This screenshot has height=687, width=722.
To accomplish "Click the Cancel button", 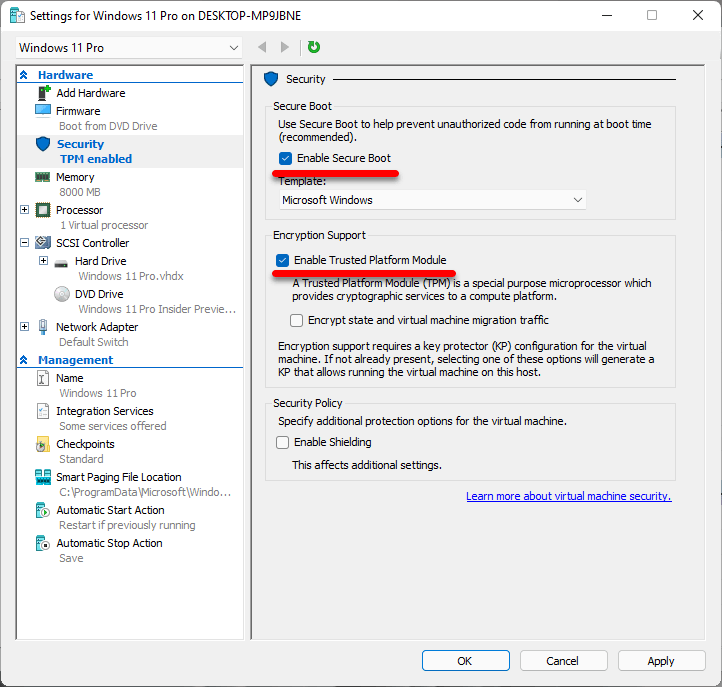I will click(x=564, y=661).
